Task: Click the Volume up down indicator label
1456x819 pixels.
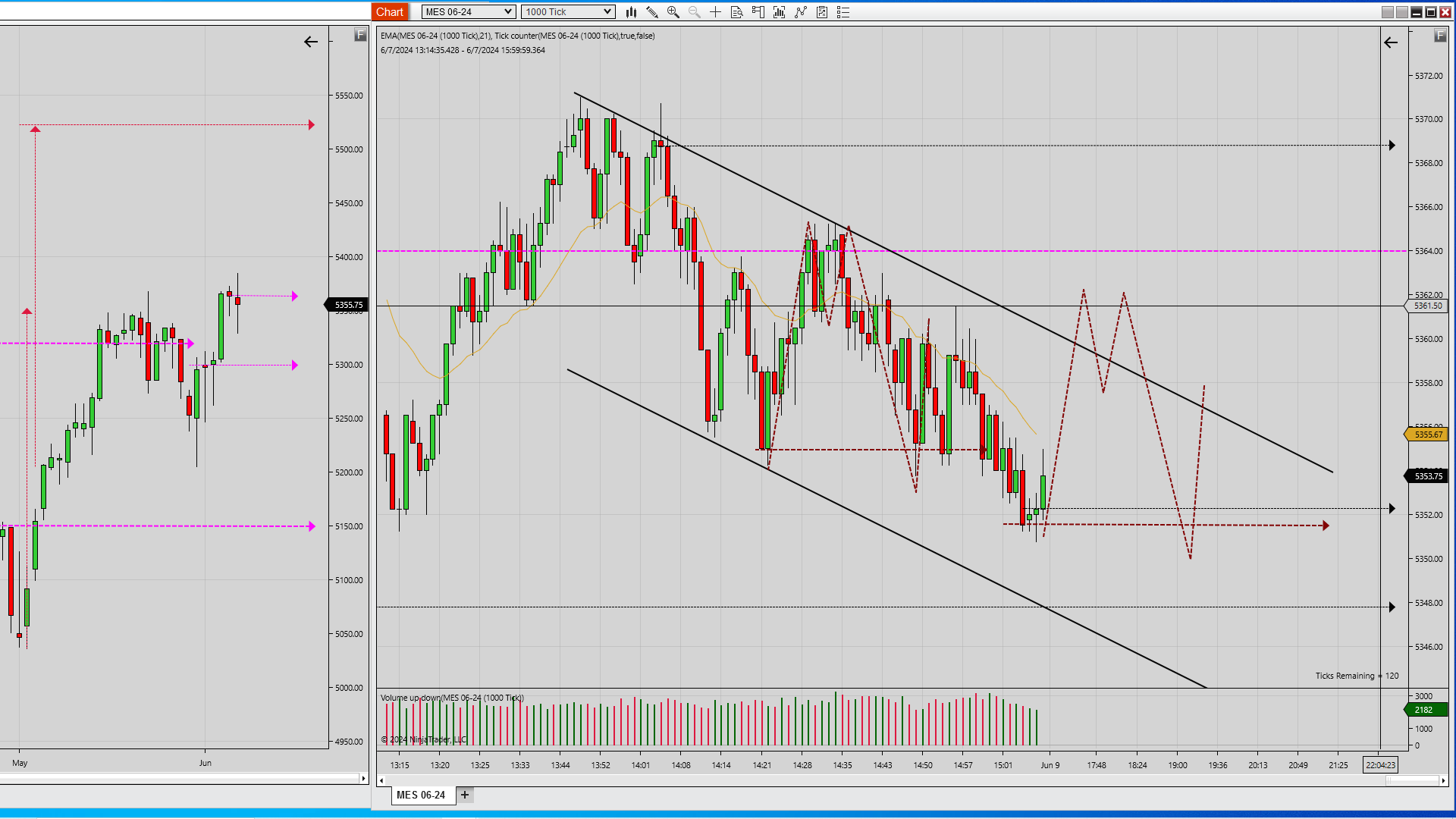Action: 452,698
